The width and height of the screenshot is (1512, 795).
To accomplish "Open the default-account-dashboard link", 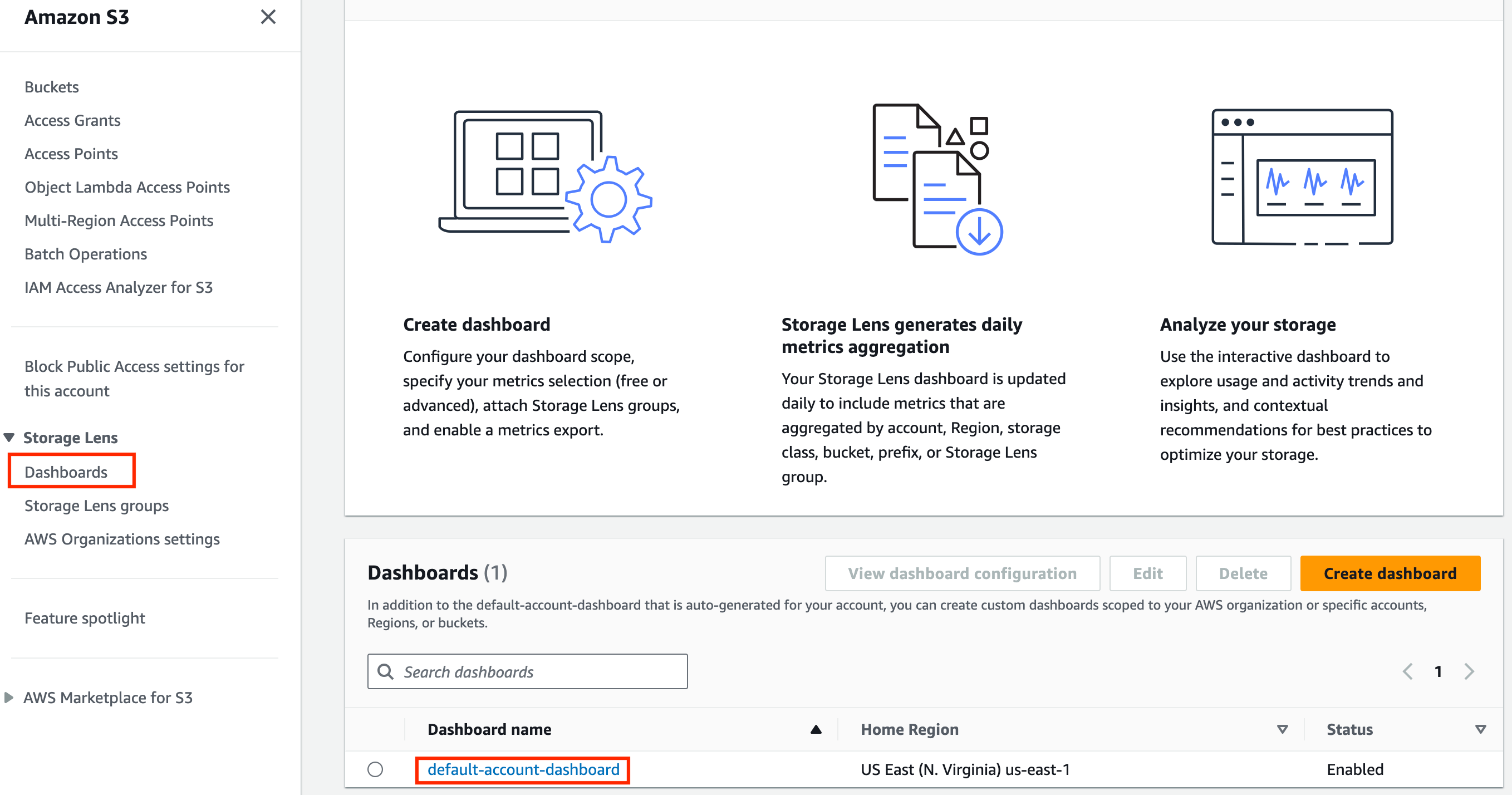I will 522,769.
